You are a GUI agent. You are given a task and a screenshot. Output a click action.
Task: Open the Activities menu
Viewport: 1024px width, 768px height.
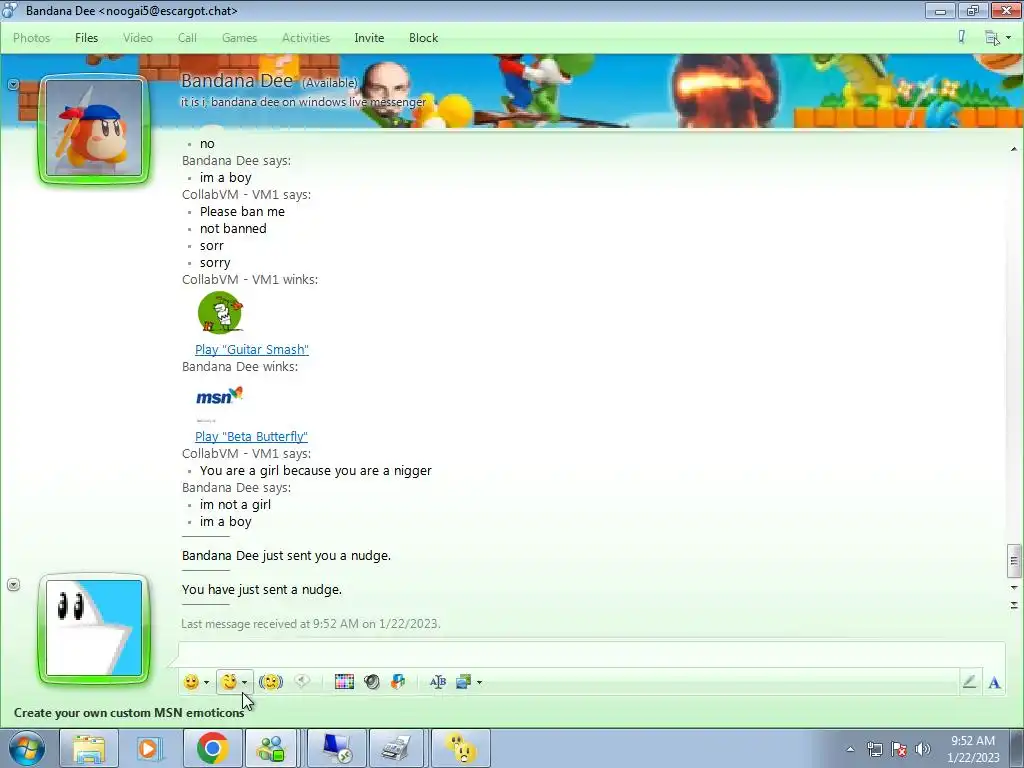click(306, 38)
